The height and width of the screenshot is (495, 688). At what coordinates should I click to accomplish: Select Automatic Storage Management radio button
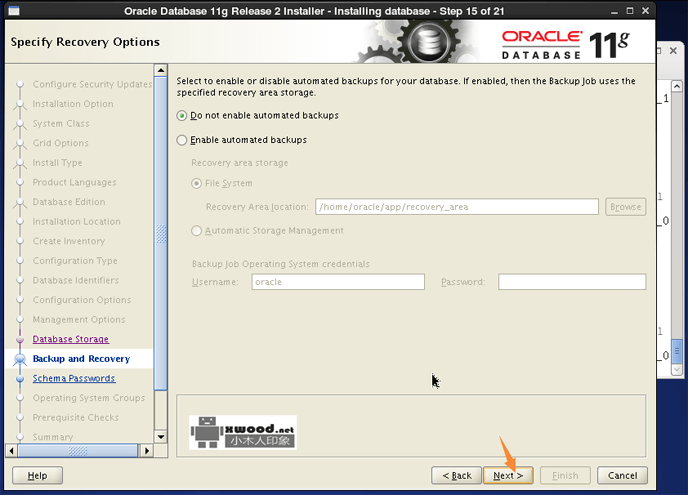(x=196, y=231)
